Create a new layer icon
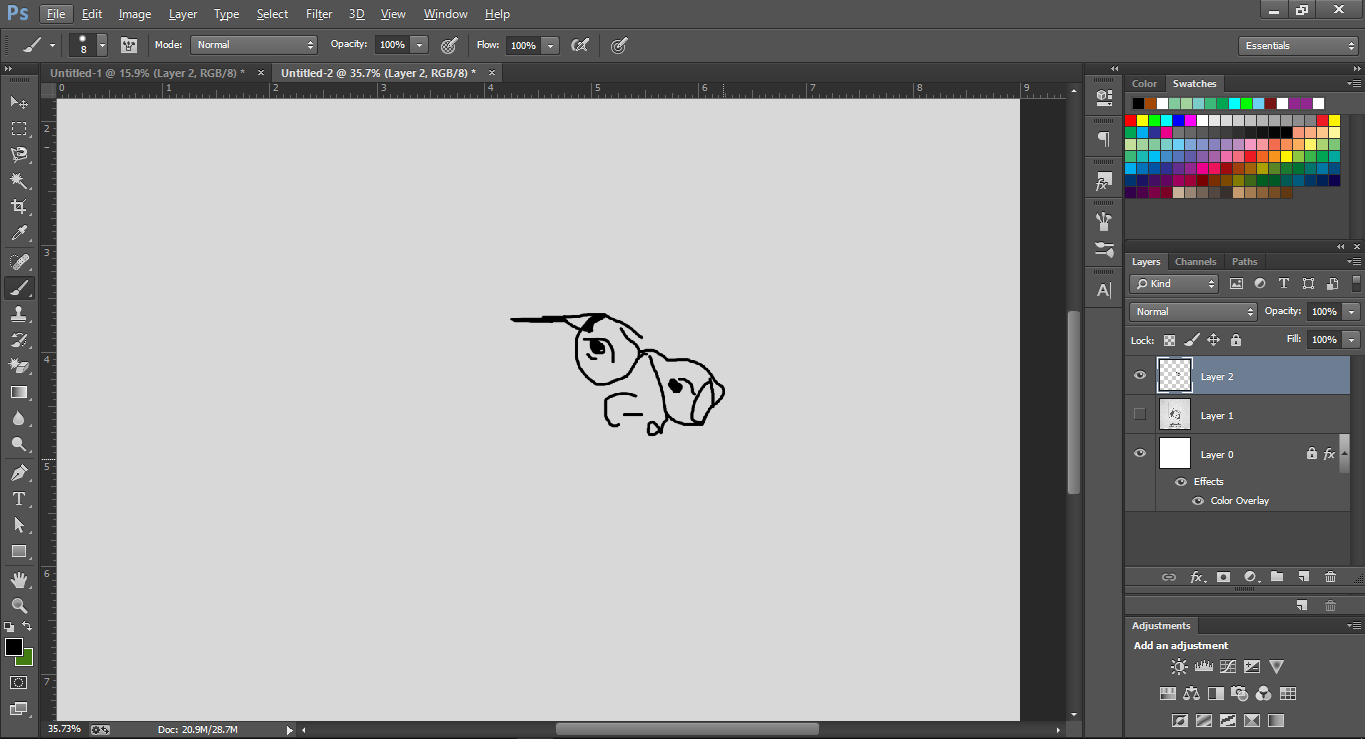1365x739 pixels. point(1303,577)
